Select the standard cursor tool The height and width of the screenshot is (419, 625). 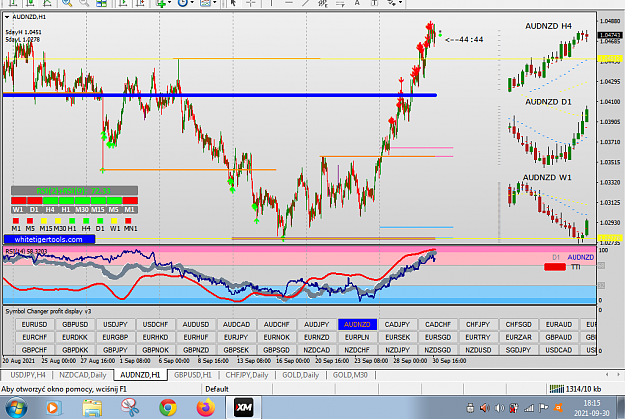click(234, 3)
